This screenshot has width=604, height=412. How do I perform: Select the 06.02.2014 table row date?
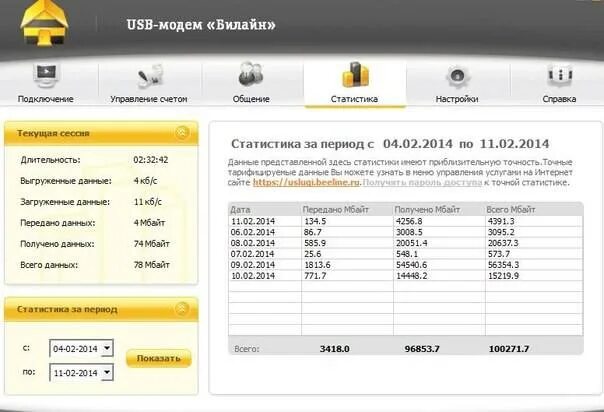pos(253,232)
